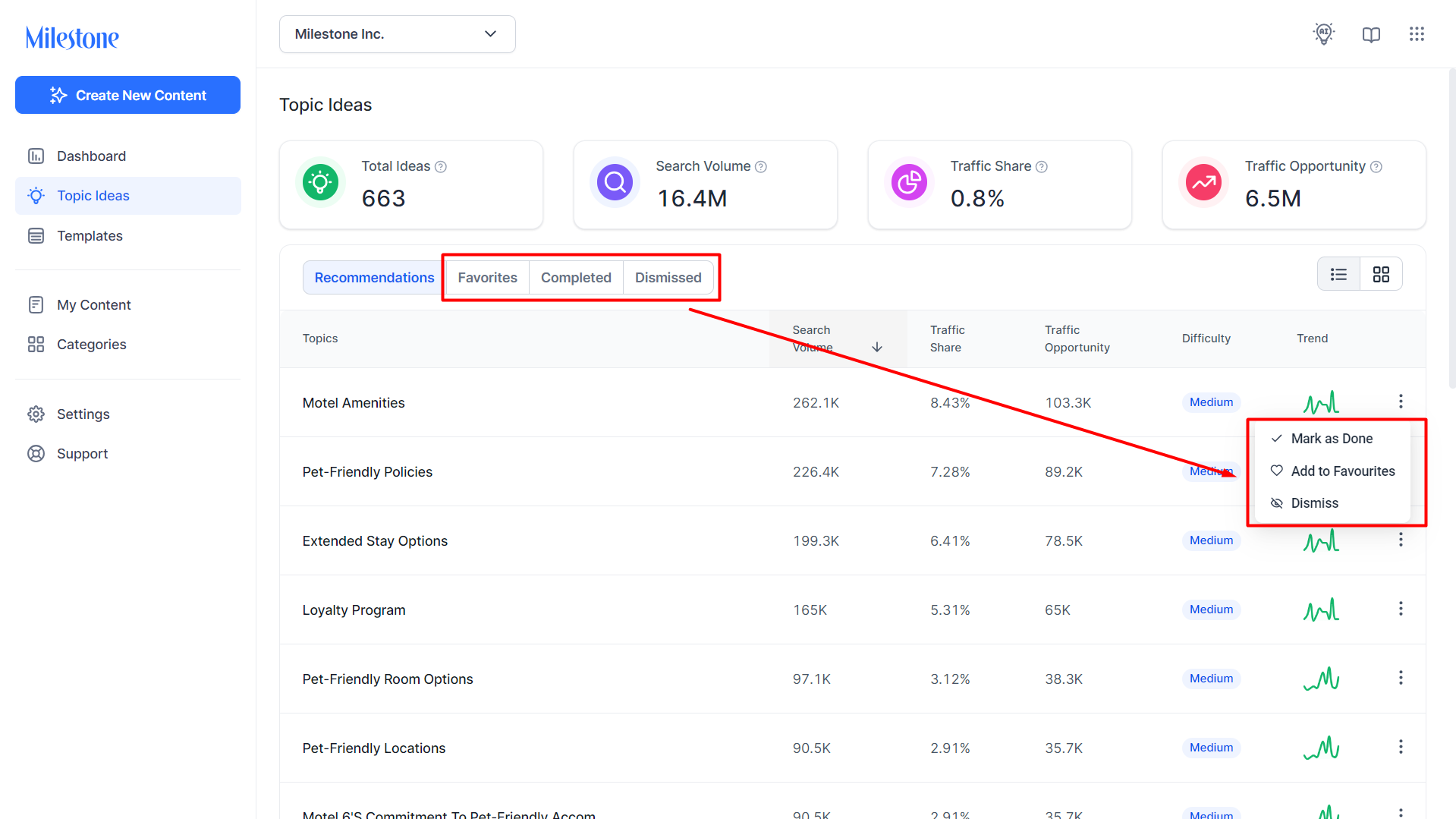
Task: Click Pet-Friendly Room Options topic name
Action: (388, 679)
